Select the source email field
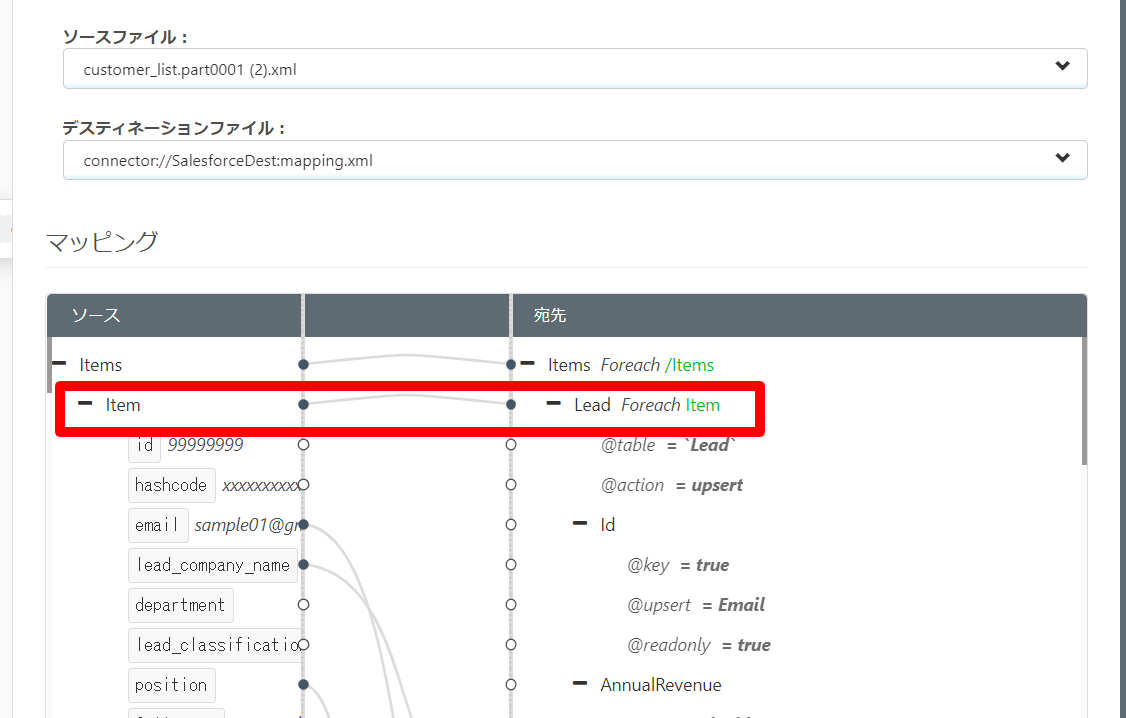Image resolution: width=1126 pixels, height=718 pixels. pos(158,526)
